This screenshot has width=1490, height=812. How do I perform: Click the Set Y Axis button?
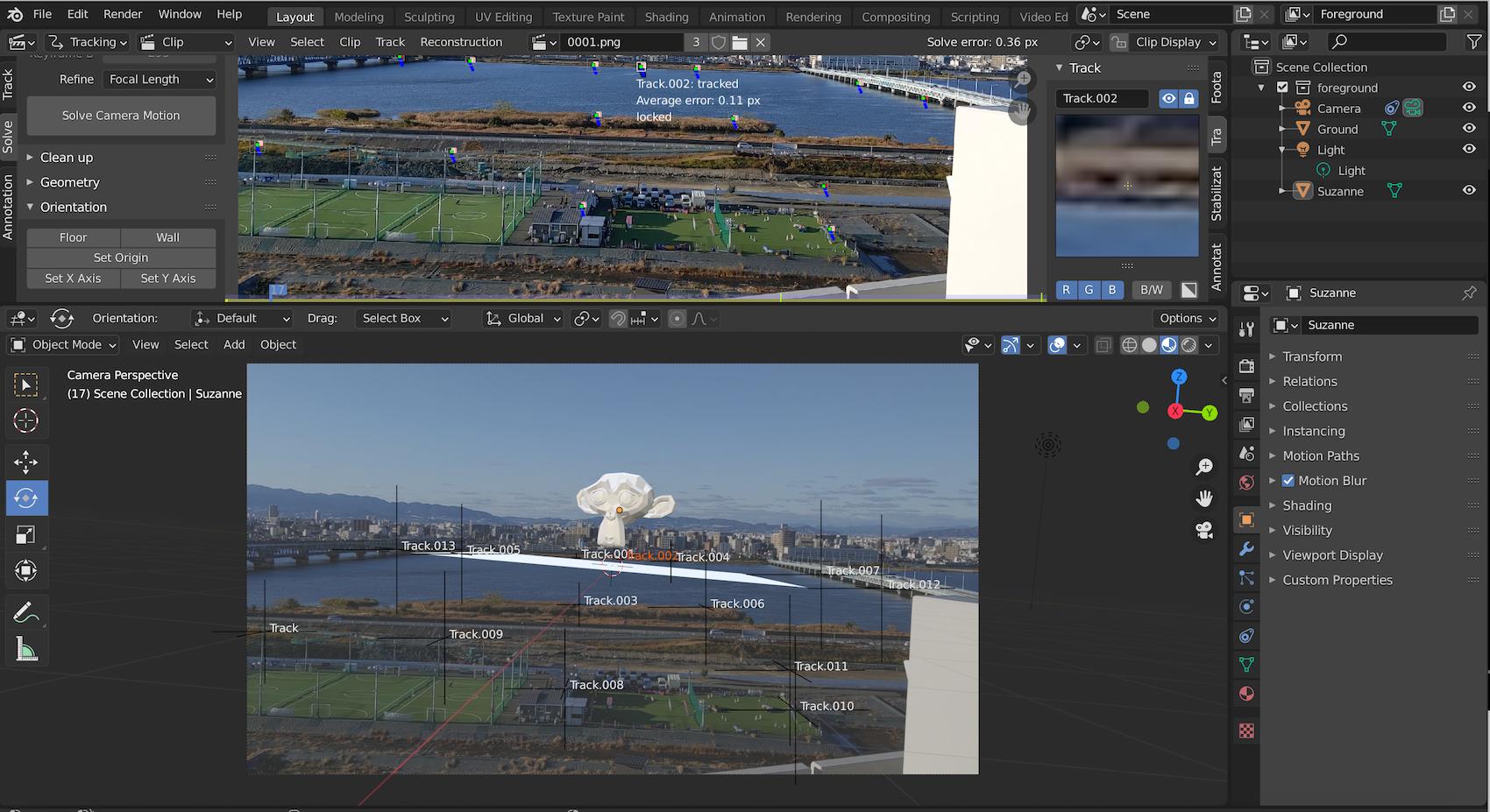(168, 279)
